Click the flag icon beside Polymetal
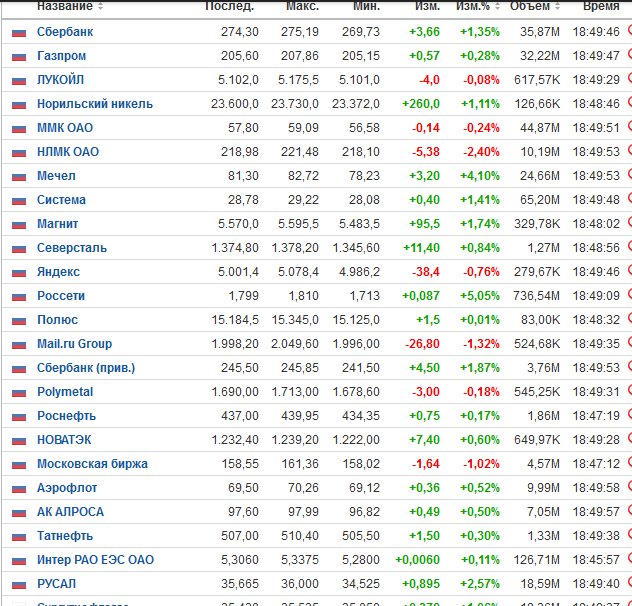 coord(19,393)
